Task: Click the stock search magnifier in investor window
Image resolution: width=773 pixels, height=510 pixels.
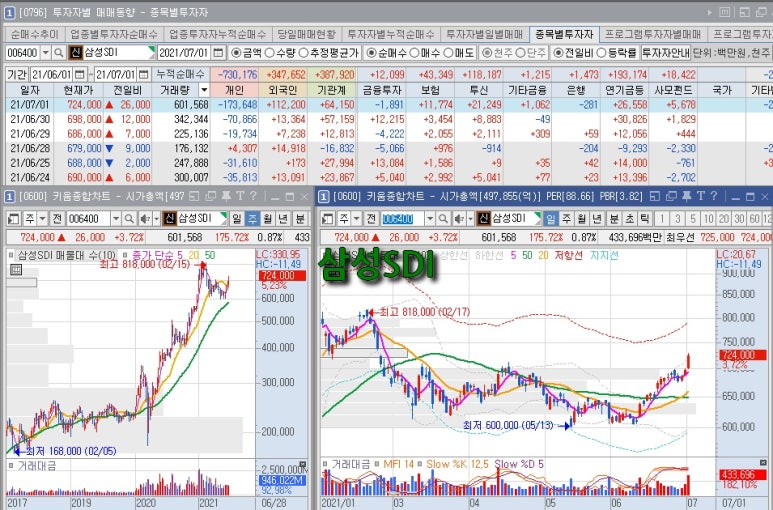Action: click(x=59, y=52)
